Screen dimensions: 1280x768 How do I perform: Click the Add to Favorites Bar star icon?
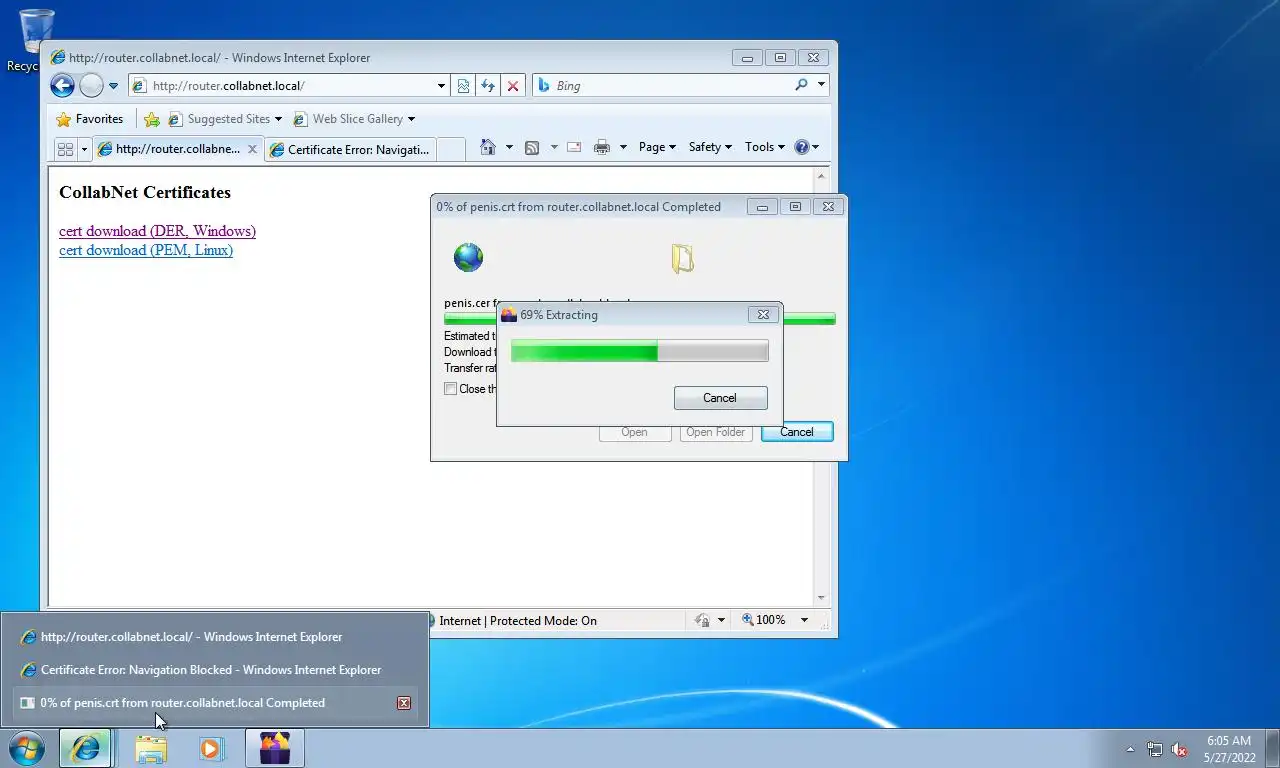(x=152, y=119)
